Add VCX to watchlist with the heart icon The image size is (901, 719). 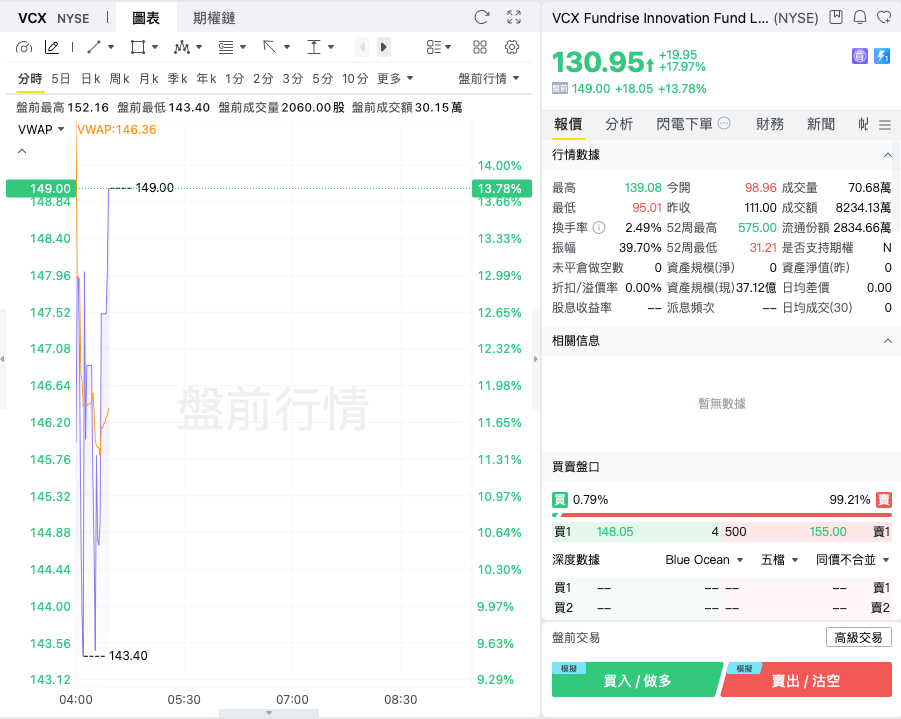click(883, 17)
